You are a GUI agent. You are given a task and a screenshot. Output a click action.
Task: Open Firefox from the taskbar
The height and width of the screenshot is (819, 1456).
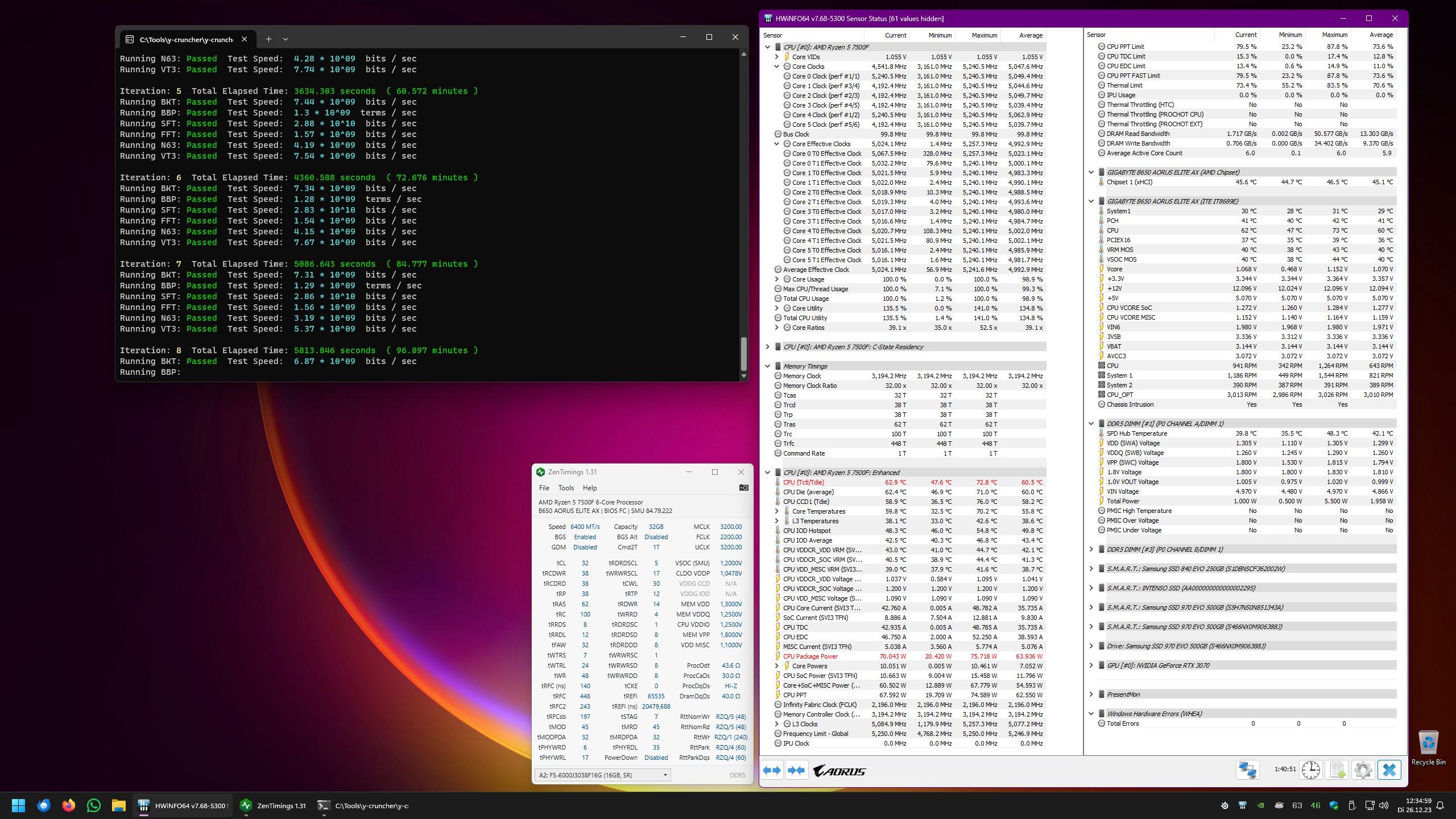click(69, 805)
